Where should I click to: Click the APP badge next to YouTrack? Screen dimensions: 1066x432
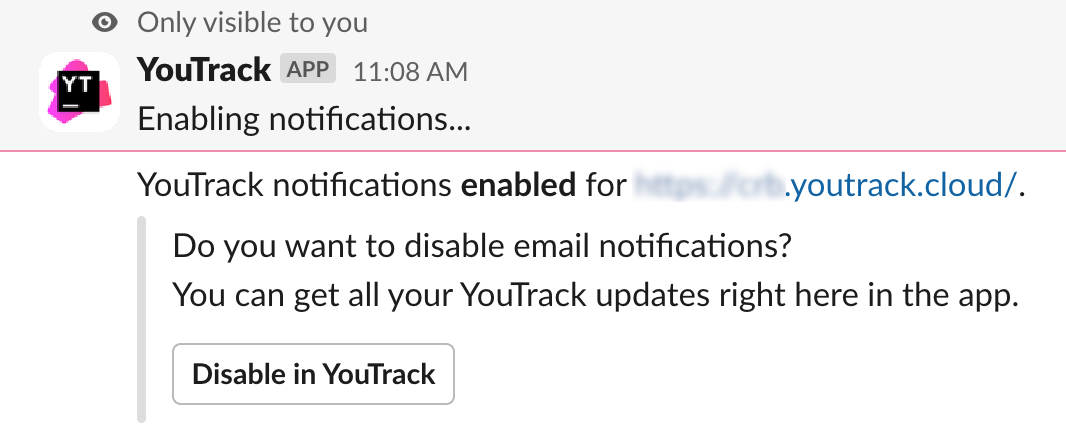pos(308,70)
